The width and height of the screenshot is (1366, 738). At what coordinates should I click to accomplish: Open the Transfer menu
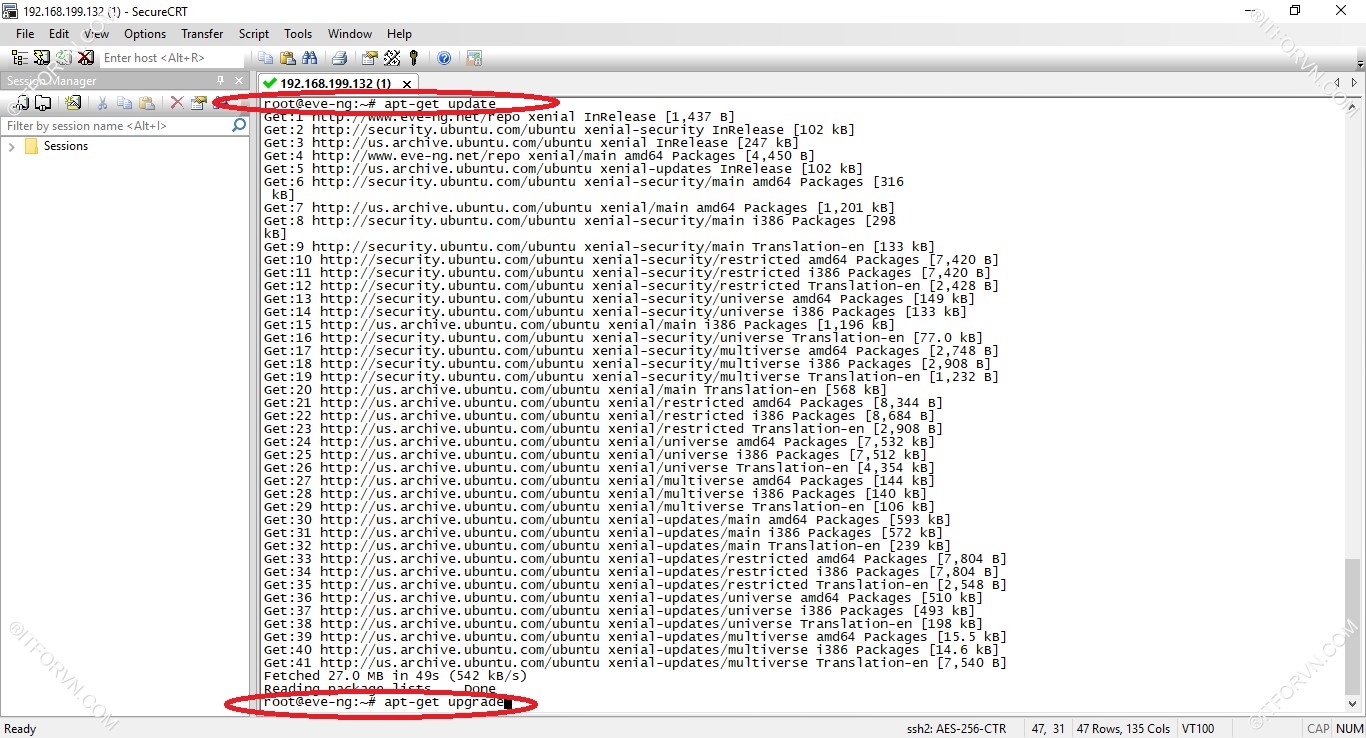pos(202,34)
